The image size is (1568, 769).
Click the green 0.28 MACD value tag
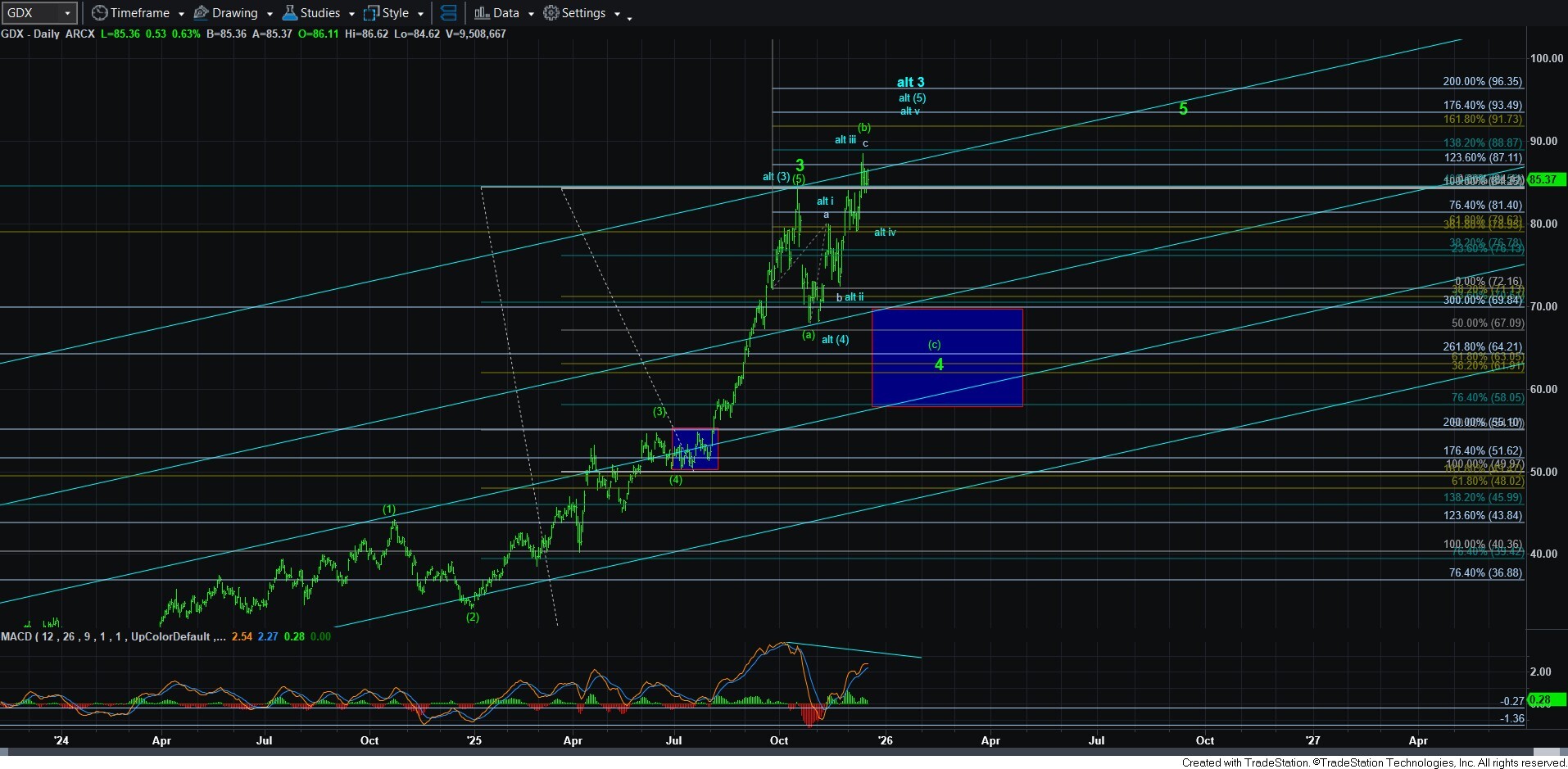(x=1540, y=699)
